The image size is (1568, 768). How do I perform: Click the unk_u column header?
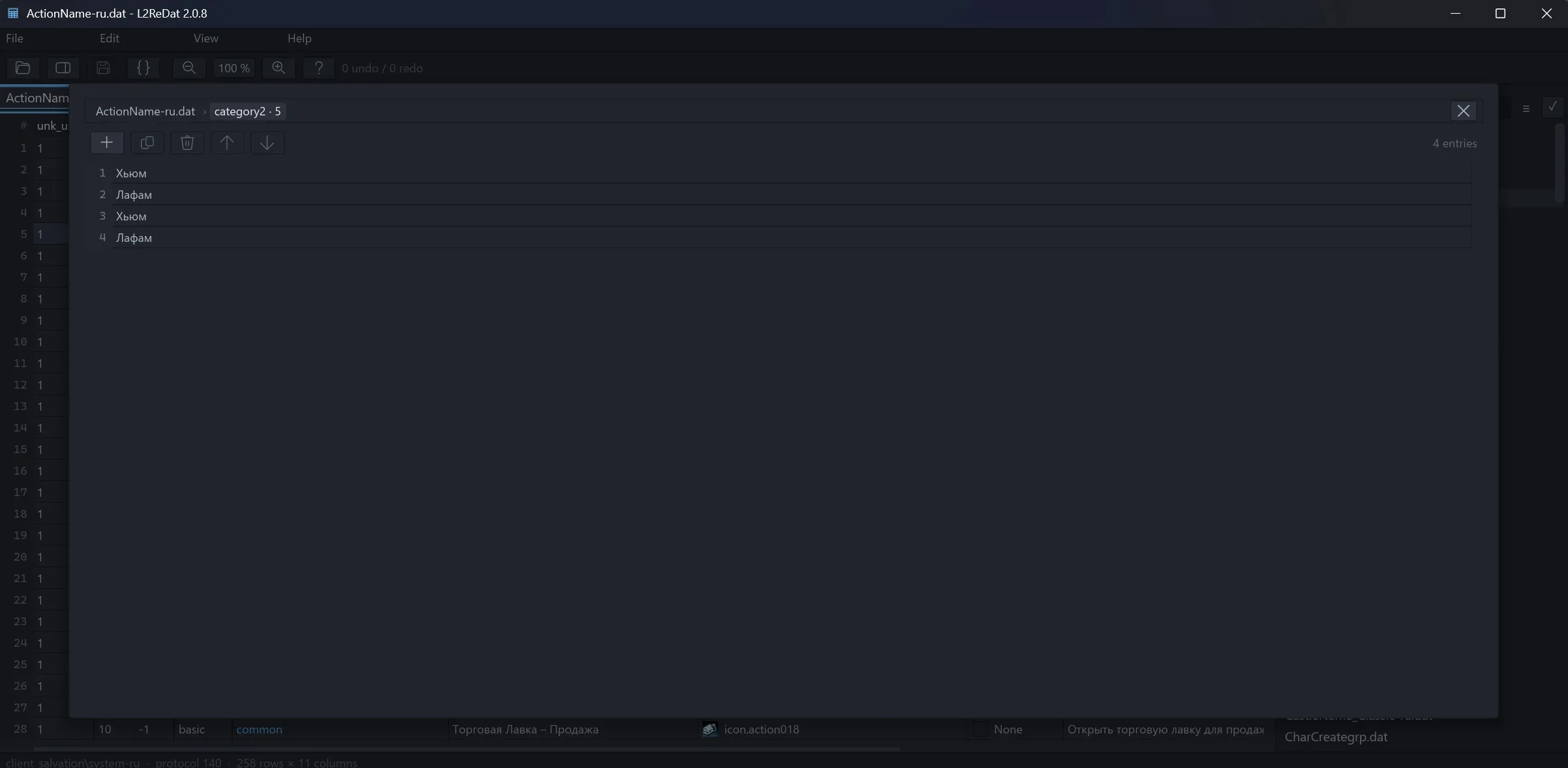click(52, 126)
